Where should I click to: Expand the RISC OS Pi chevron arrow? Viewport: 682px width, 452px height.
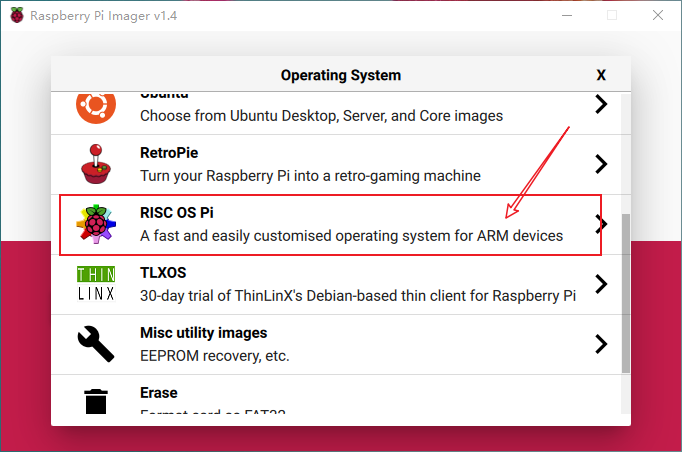pyautogui.click(x=601, y=224)
